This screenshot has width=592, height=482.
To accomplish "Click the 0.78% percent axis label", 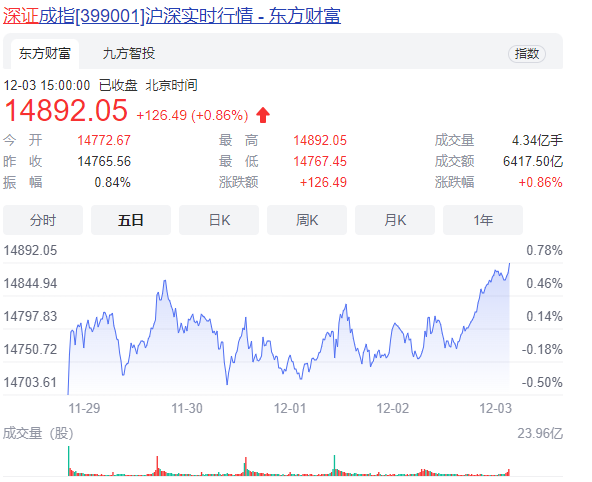I will (544, 250).
